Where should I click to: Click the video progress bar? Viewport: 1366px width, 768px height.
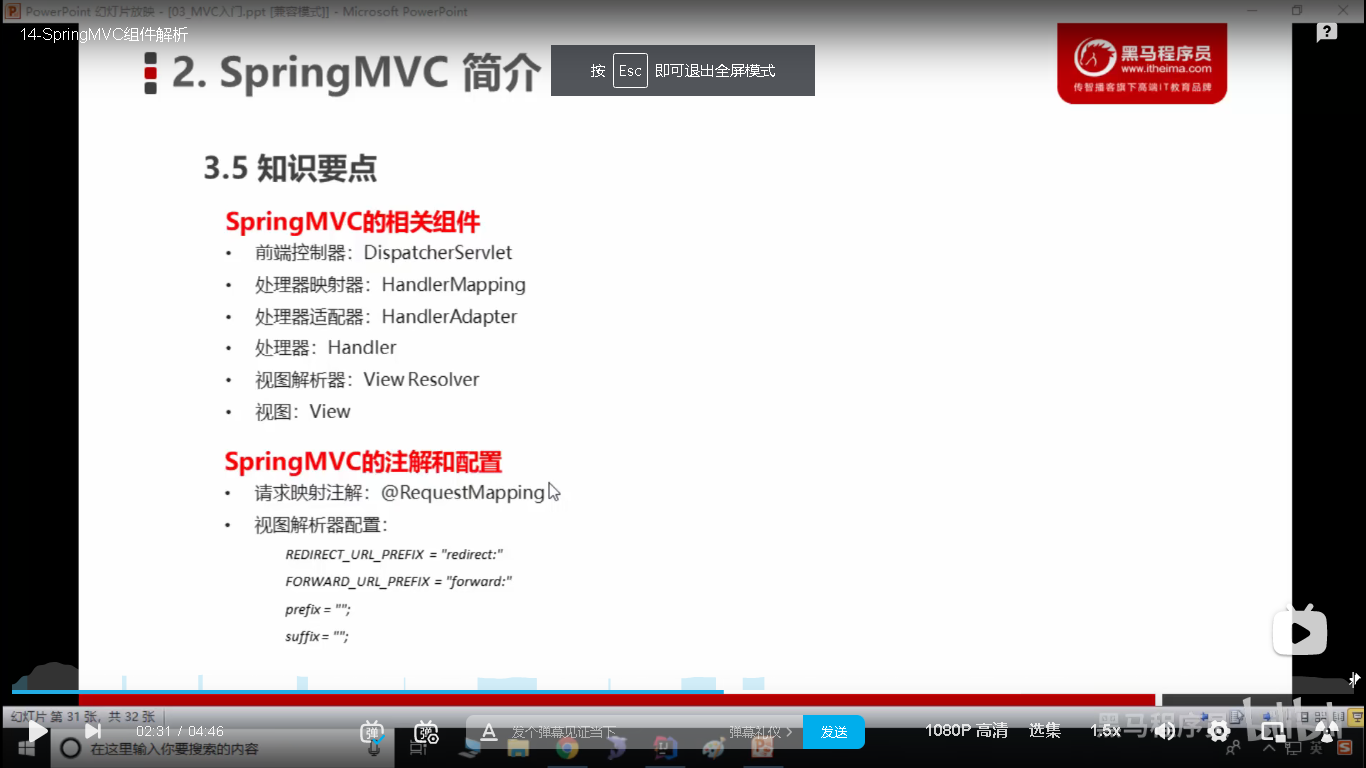[683, 691]
